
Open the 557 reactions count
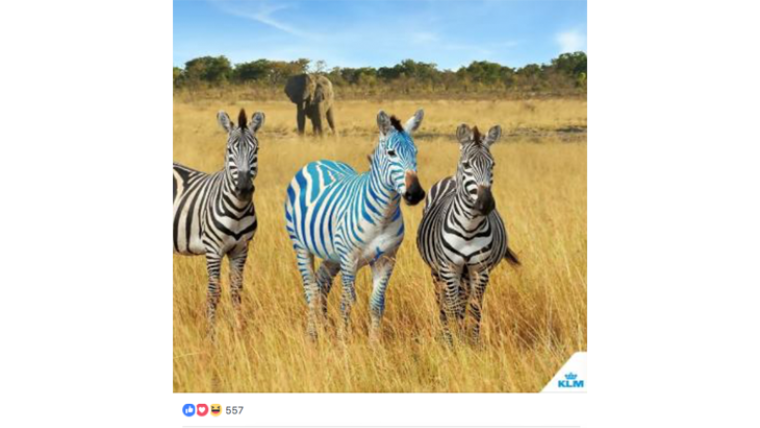[x=234, y=411]
